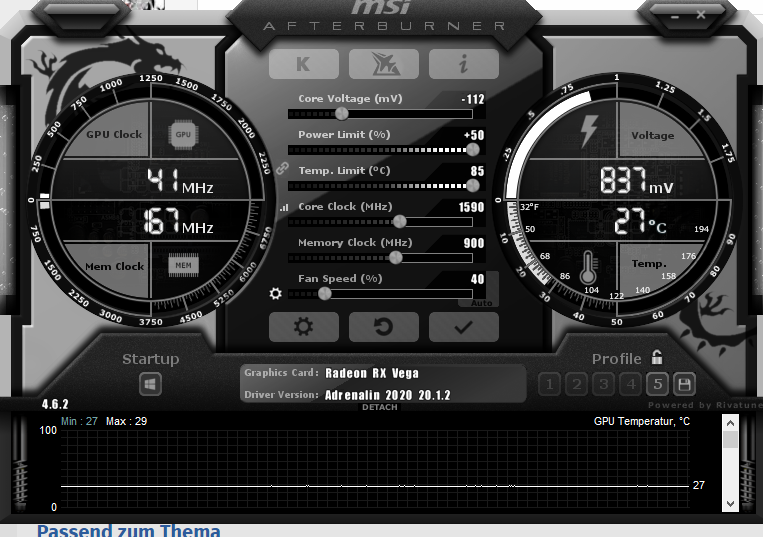Click the save profile floppy icon
The height and width of the screenshot is (537, 763).
point(684,384)
